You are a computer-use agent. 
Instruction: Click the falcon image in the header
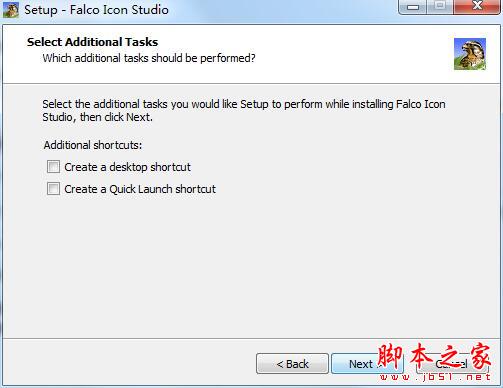pos(470,54)
